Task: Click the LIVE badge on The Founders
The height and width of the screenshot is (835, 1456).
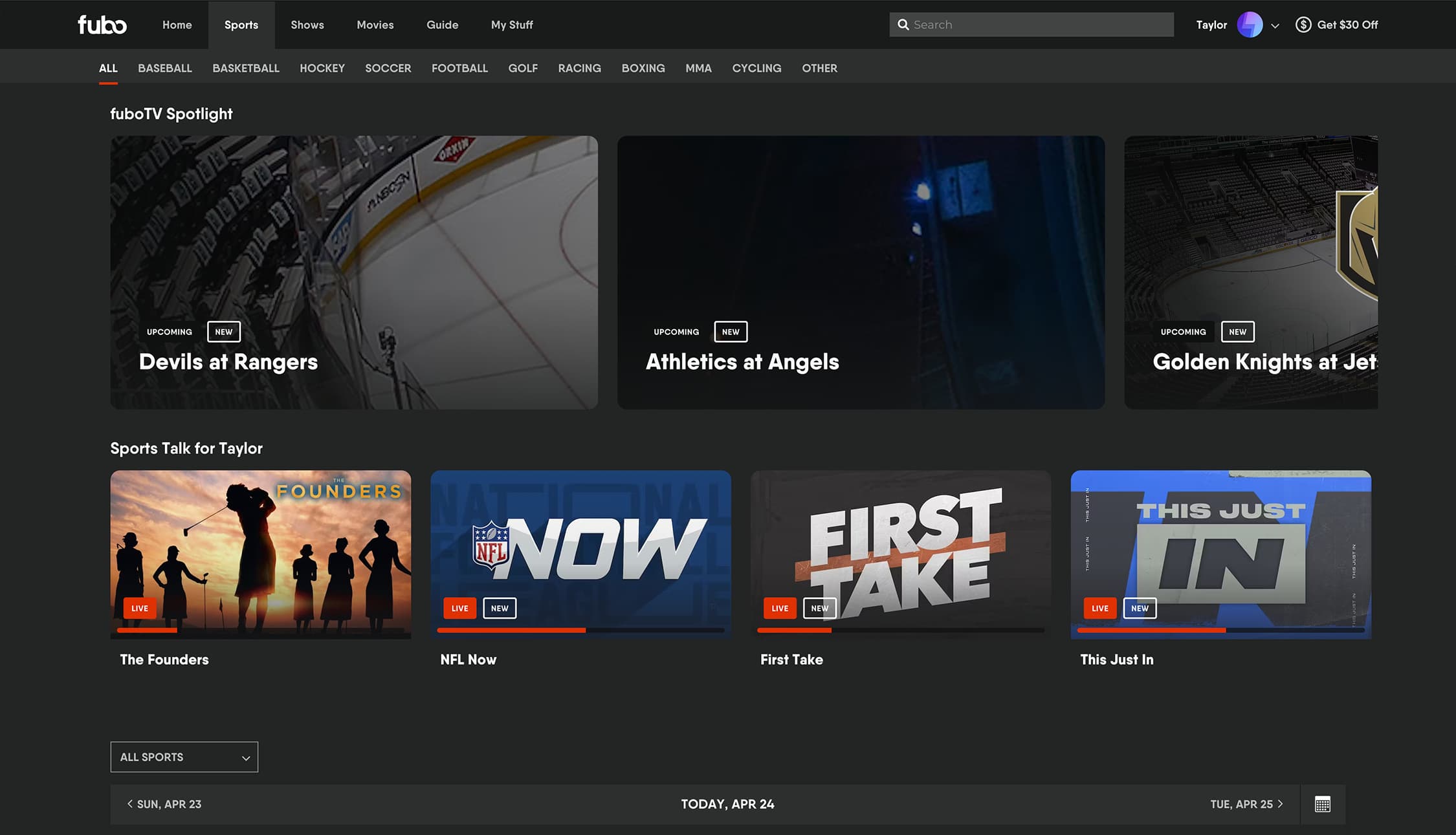Action: click(x=139, y=608)
